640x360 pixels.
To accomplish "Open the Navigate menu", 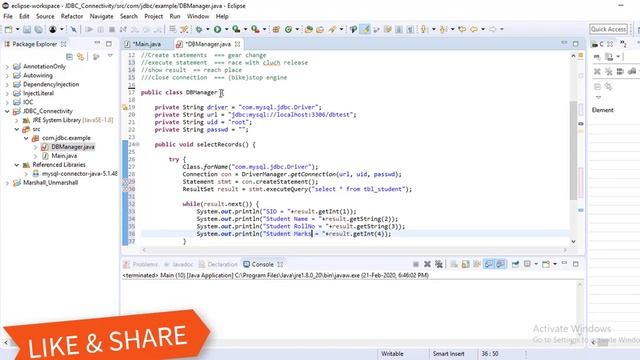I will [x=102, y=16].
